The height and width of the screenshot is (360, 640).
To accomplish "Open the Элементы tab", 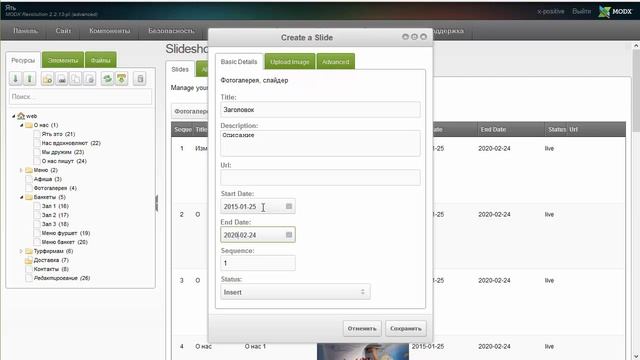I will pos(63,60).
